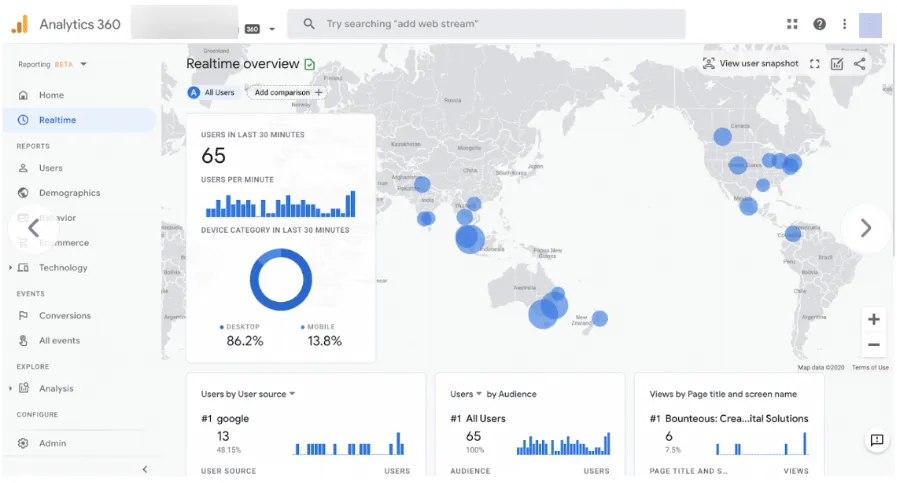Zoom in on the map
897x483 pixels.
tap(873, 320)
